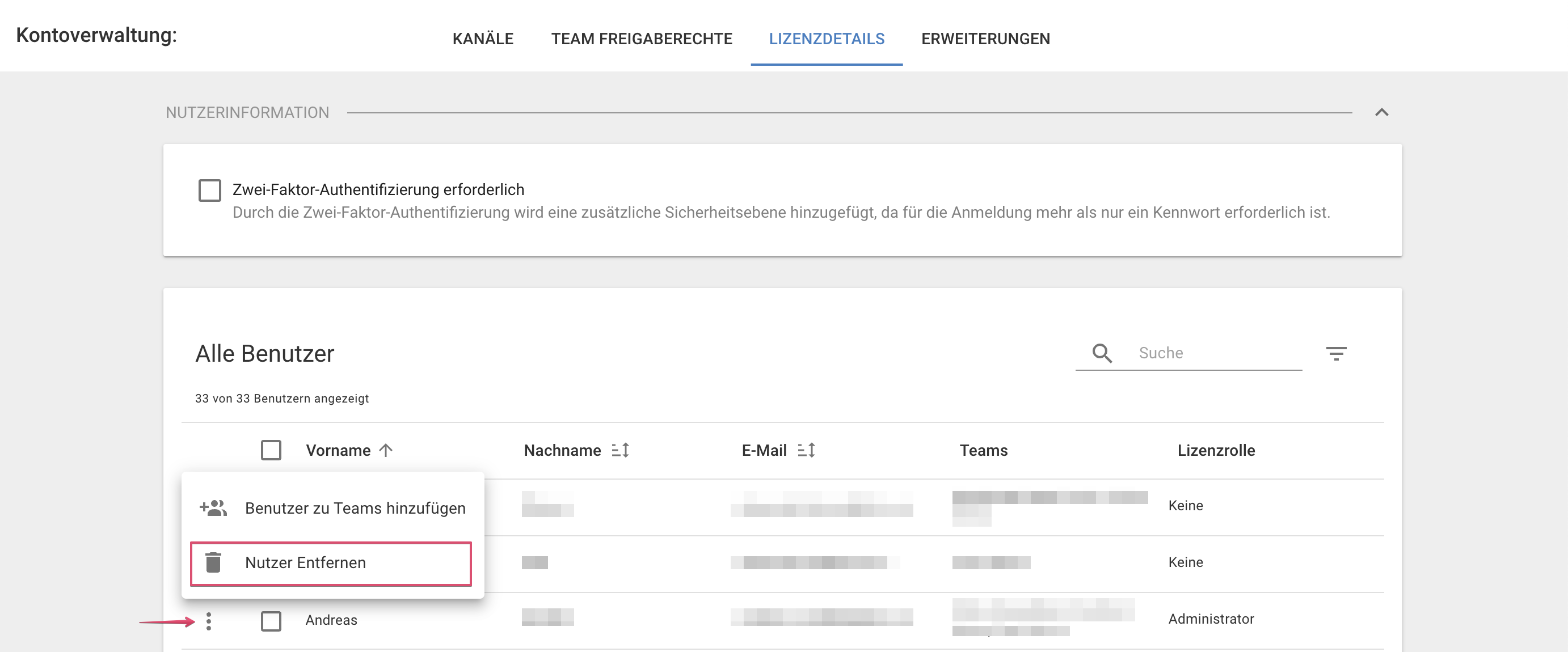Click the name Andreas
1568x652 pixels.
[331, 620]
